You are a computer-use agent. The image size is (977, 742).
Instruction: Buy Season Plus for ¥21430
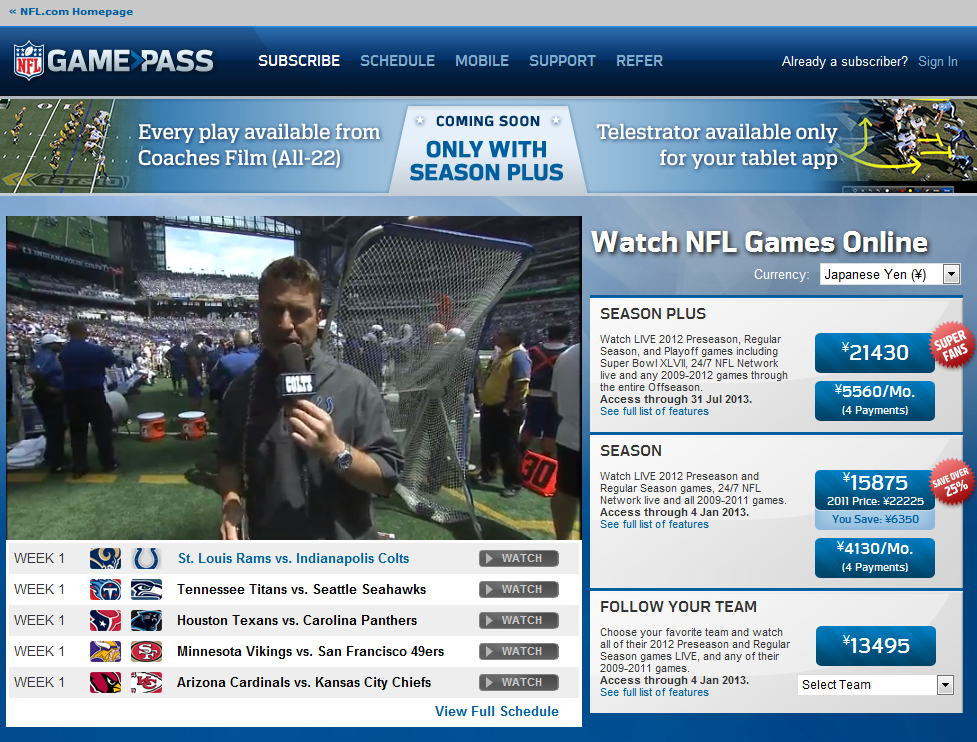tap(875, 353)
